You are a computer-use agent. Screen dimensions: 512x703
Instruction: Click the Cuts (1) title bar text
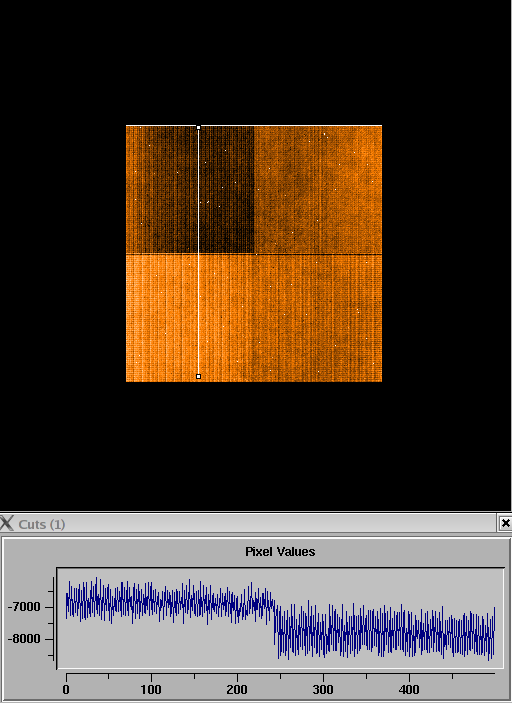42,524
